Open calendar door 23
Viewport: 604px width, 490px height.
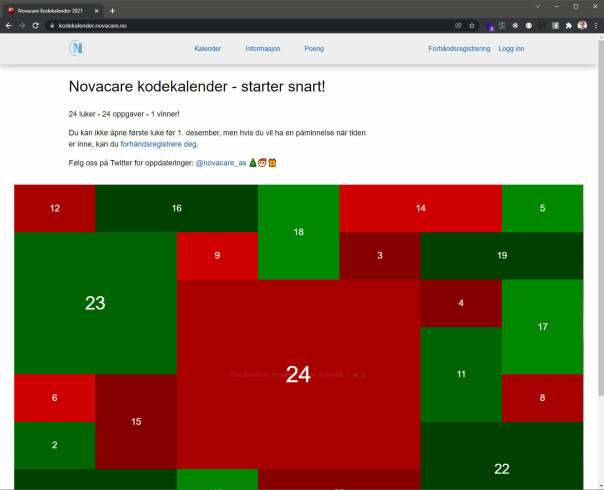95,303
